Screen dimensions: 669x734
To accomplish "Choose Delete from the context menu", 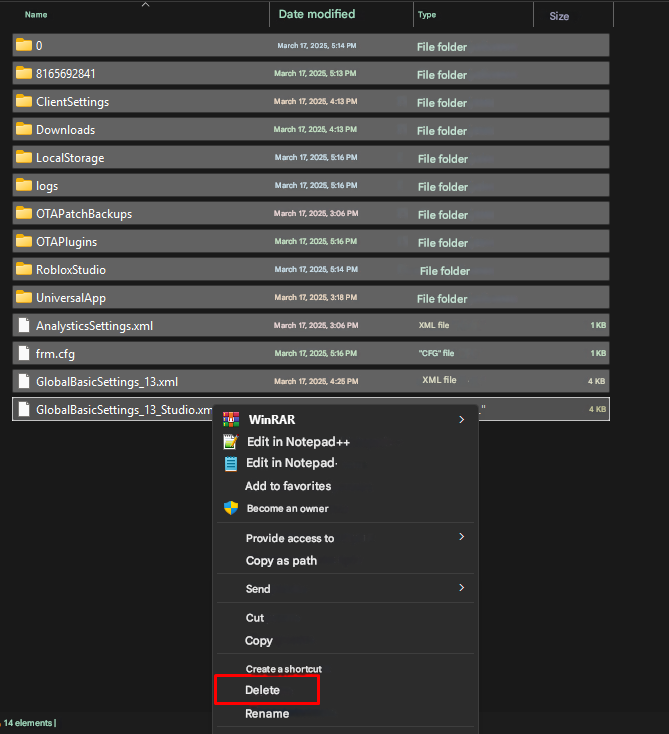I will [x=263, y=690].
